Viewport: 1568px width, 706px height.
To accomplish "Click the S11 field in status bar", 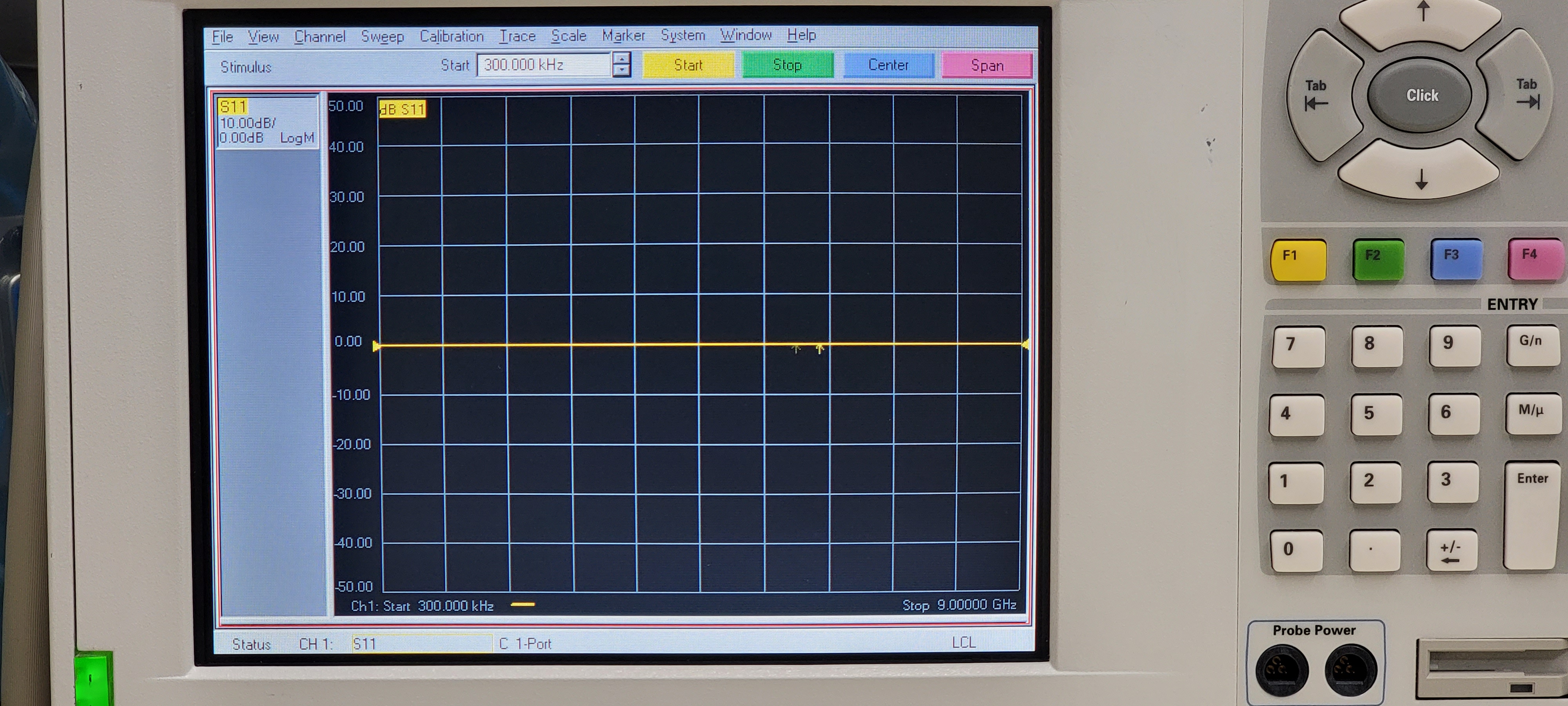I will click(421, 643).
